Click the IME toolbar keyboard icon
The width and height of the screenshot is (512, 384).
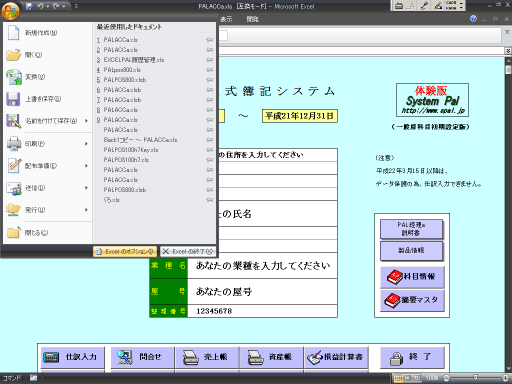(x=399, y=6)
